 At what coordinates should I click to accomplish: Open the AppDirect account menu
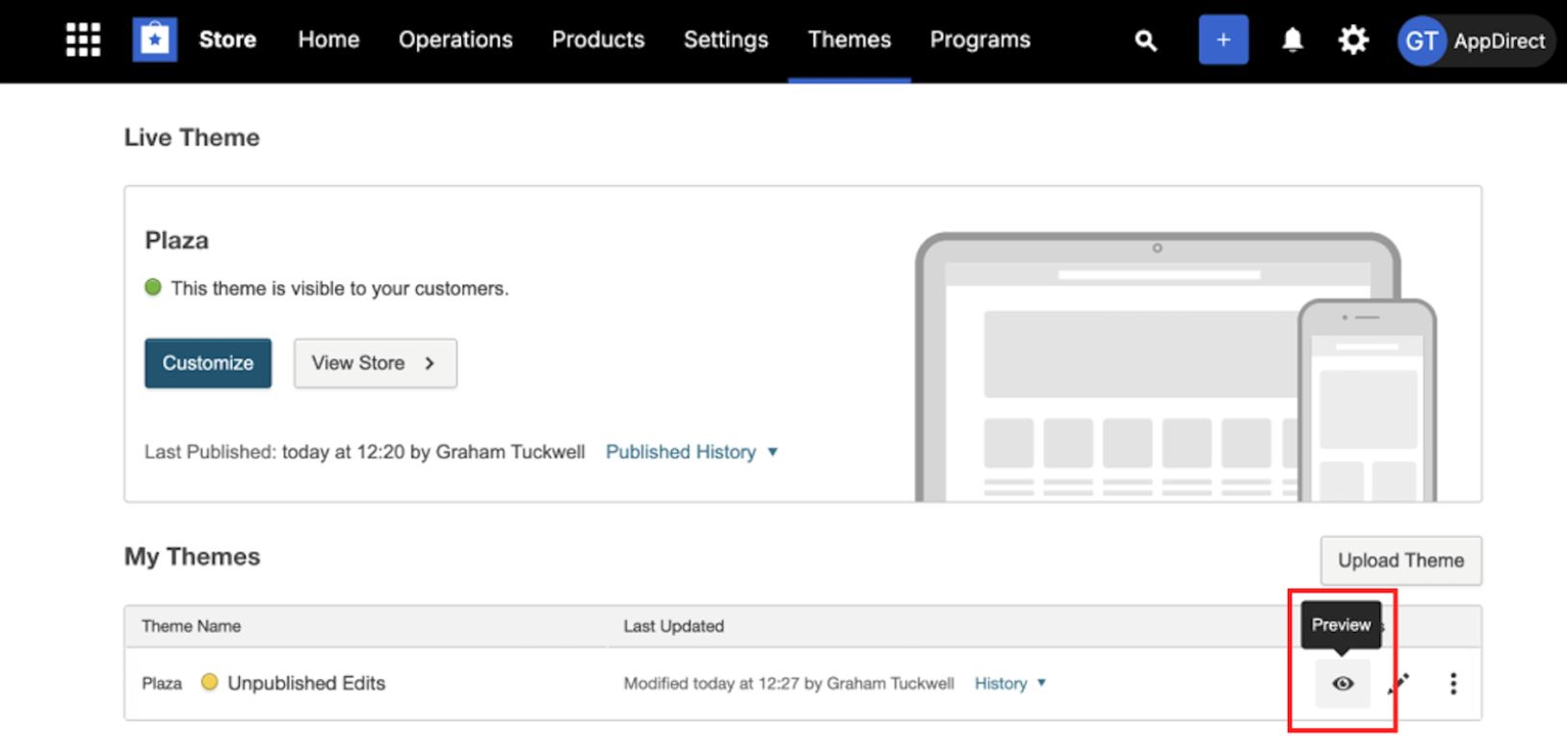[1476, 41]
